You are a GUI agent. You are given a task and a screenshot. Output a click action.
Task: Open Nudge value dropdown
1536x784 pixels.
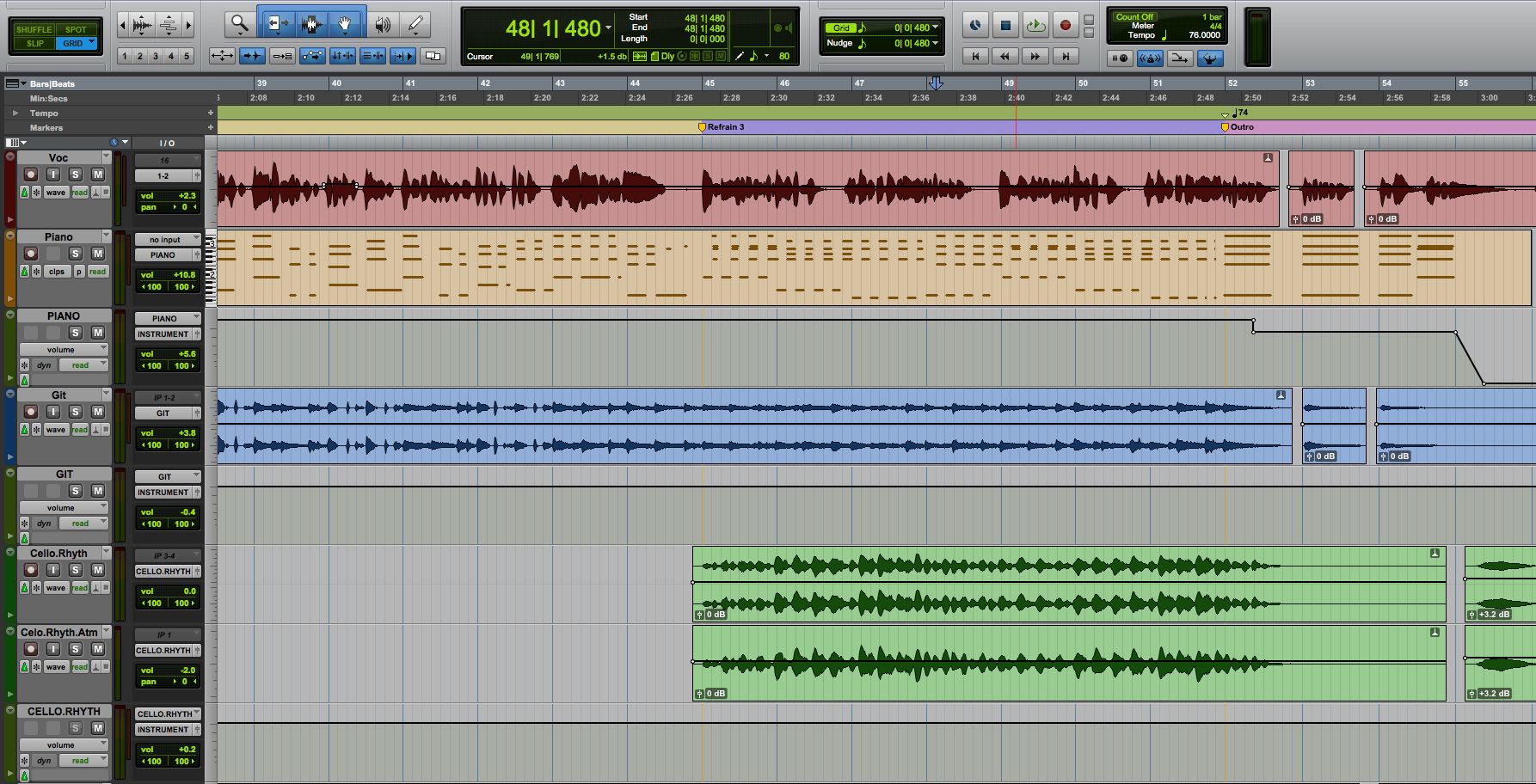click(935, 43)
